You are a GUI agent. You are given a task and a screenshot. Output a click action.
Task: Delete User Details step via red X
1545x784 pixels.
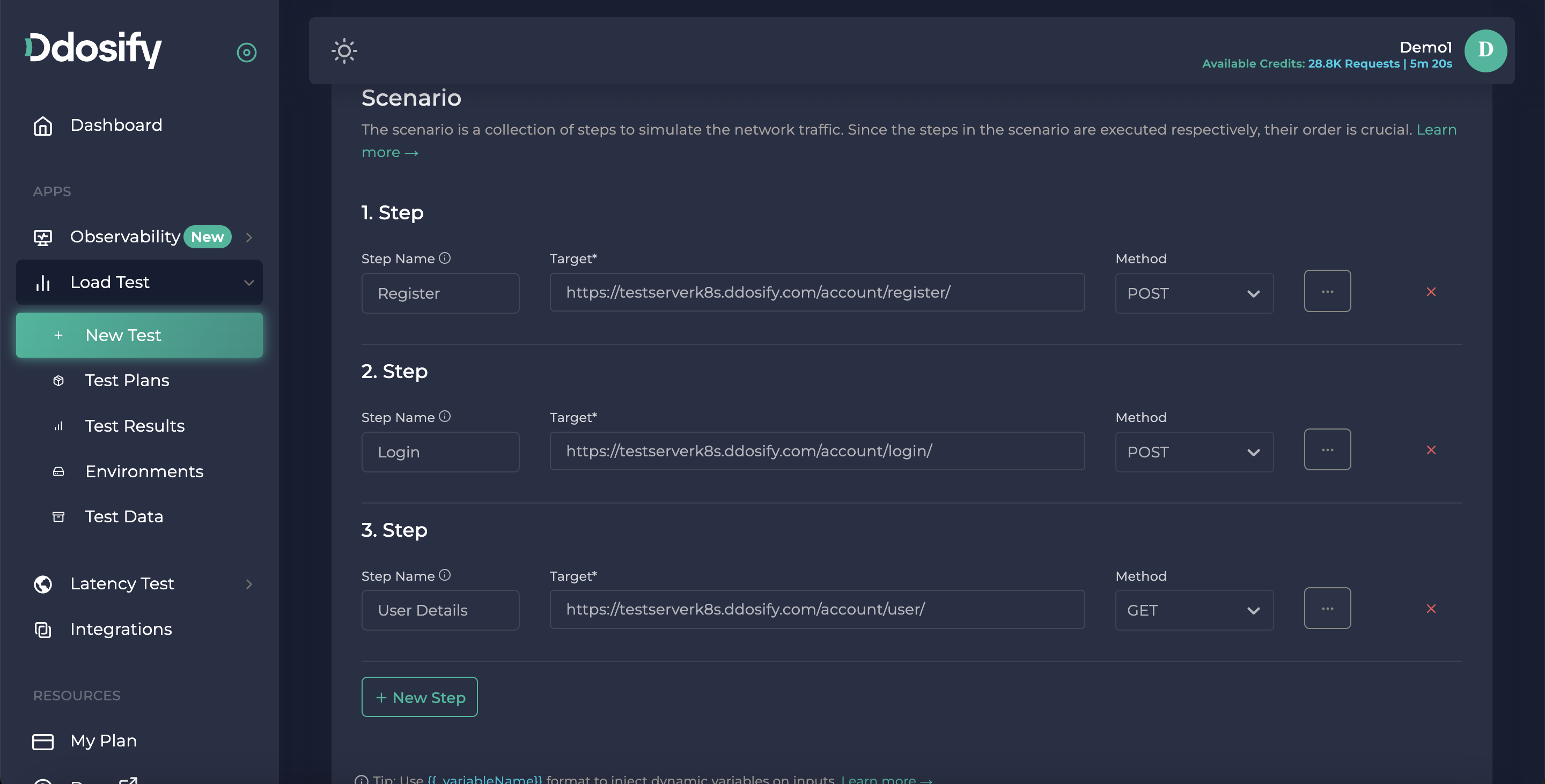1430,609
